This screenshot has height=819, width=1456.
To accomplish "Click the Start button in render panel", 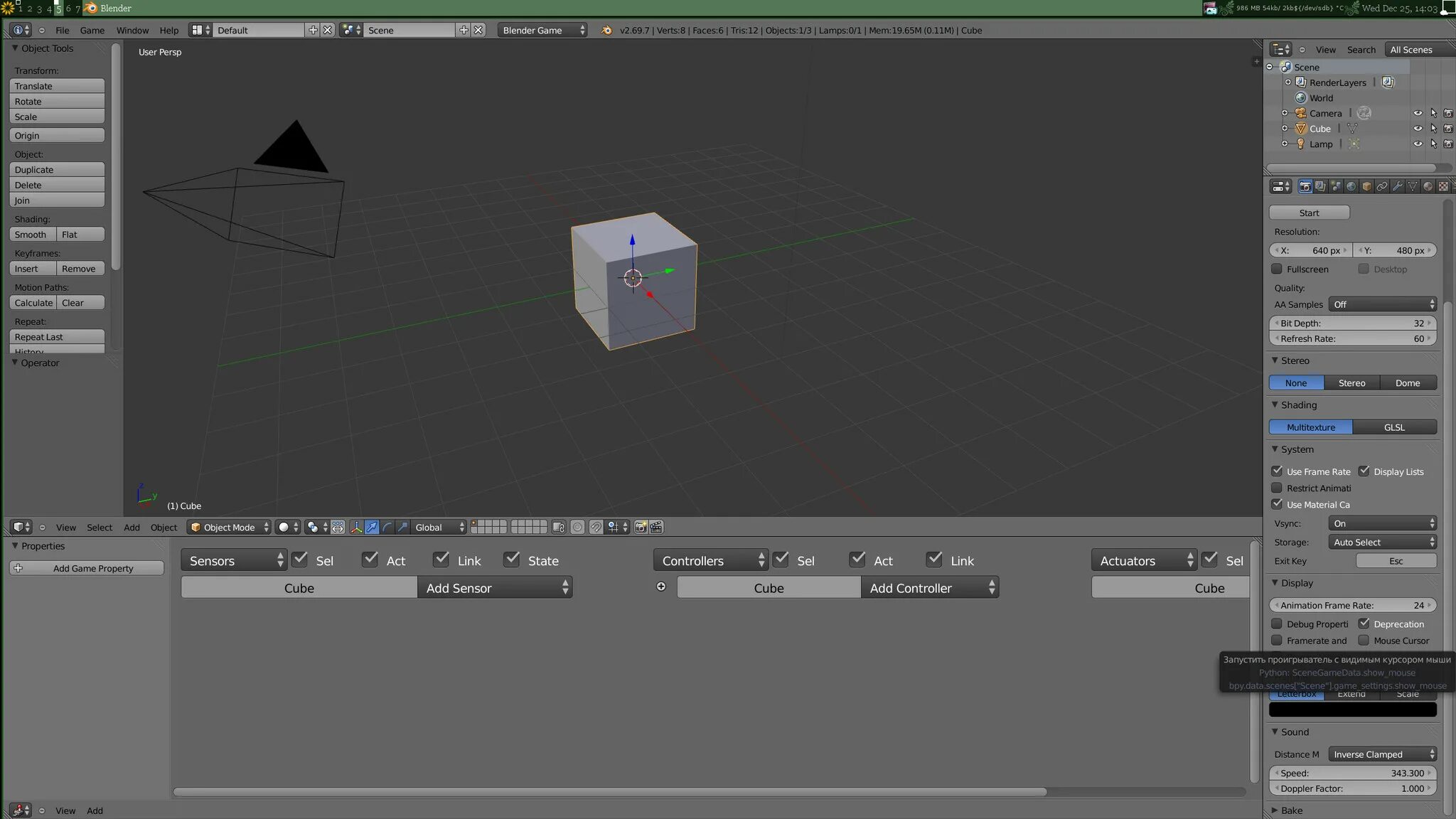I will pos(1309,211).
